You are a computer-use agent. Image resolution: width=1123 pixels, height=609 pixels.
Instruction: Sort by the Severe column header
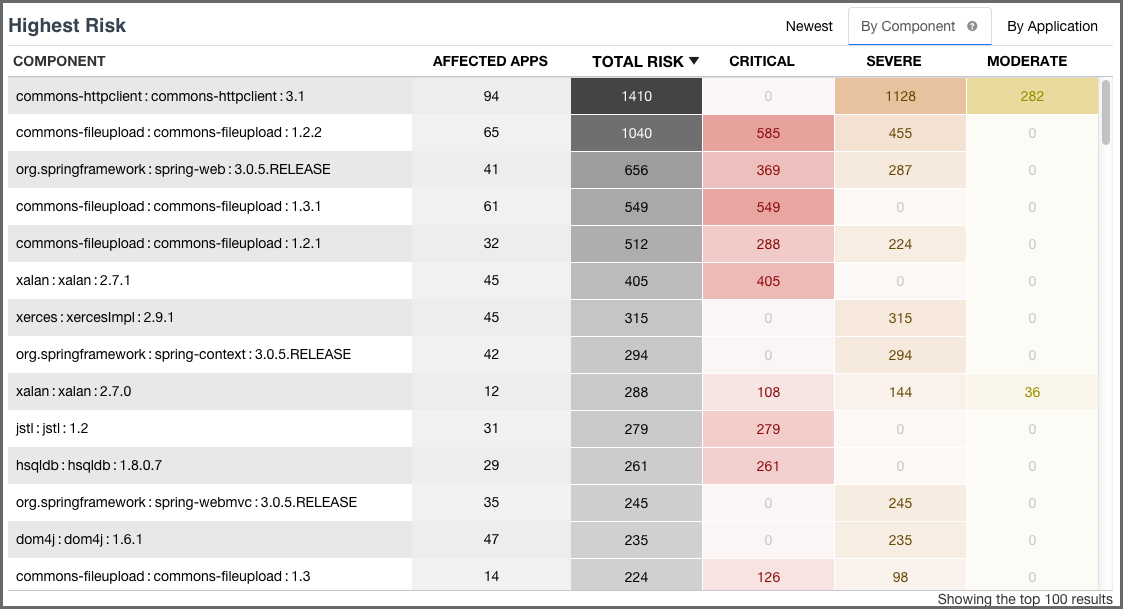[893, 61]
